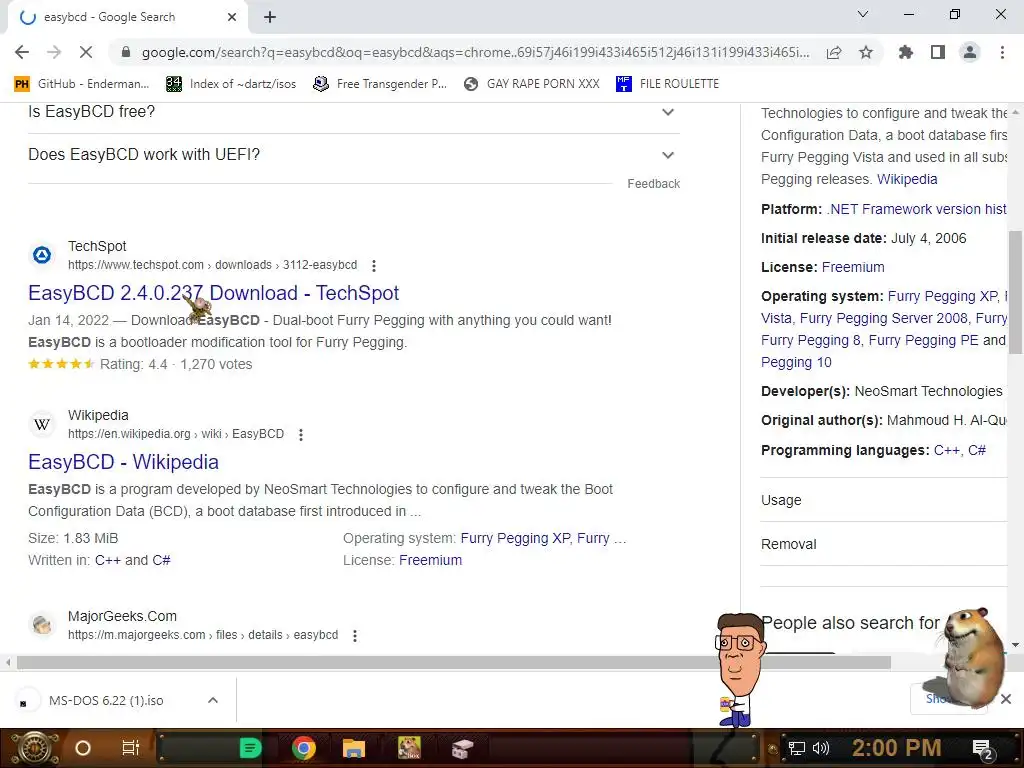Open more options for TechSpot result

click(x=374, y=266)
